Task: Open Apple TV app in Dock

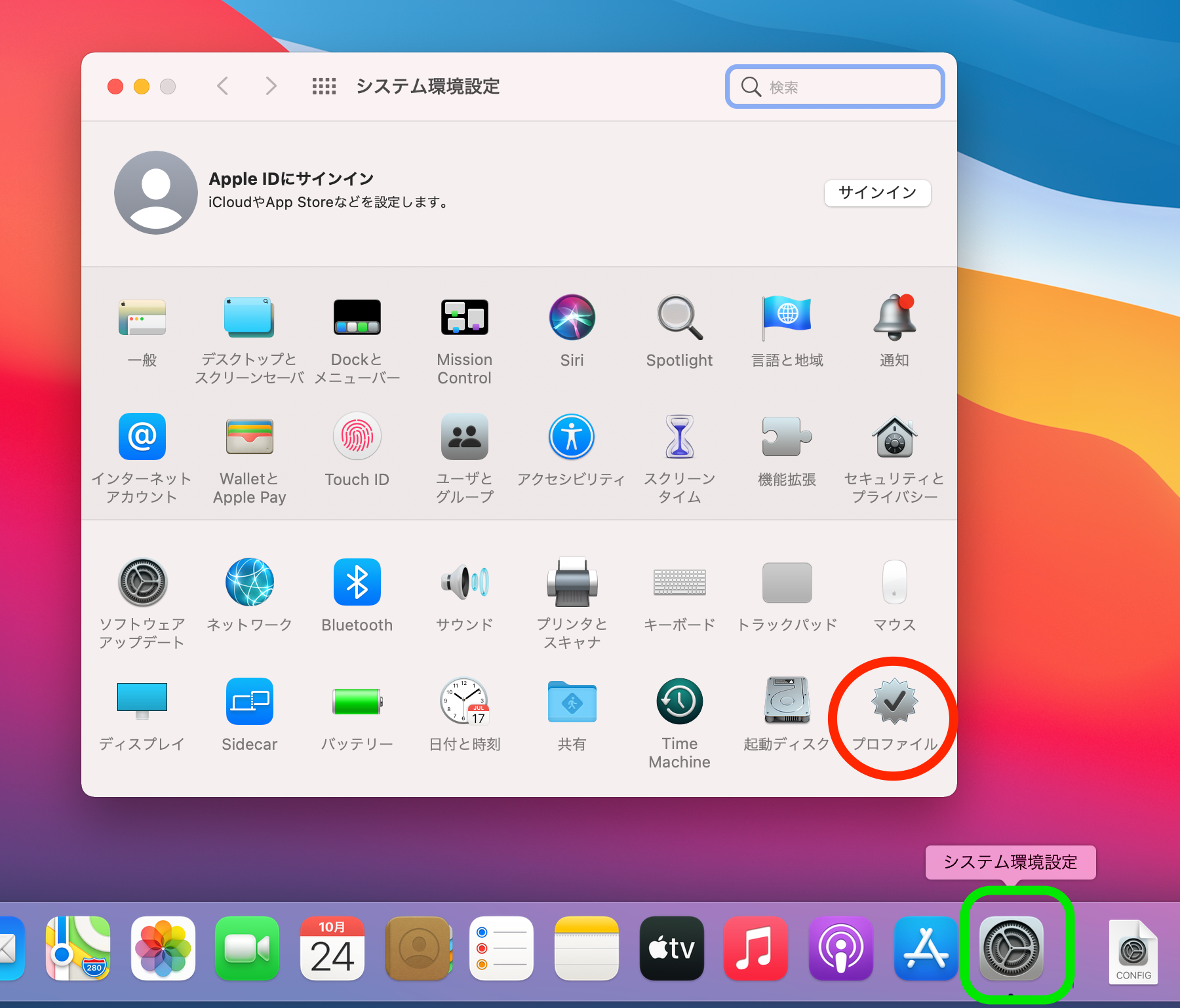Action: pyautogui.click(x=671, y=948)
